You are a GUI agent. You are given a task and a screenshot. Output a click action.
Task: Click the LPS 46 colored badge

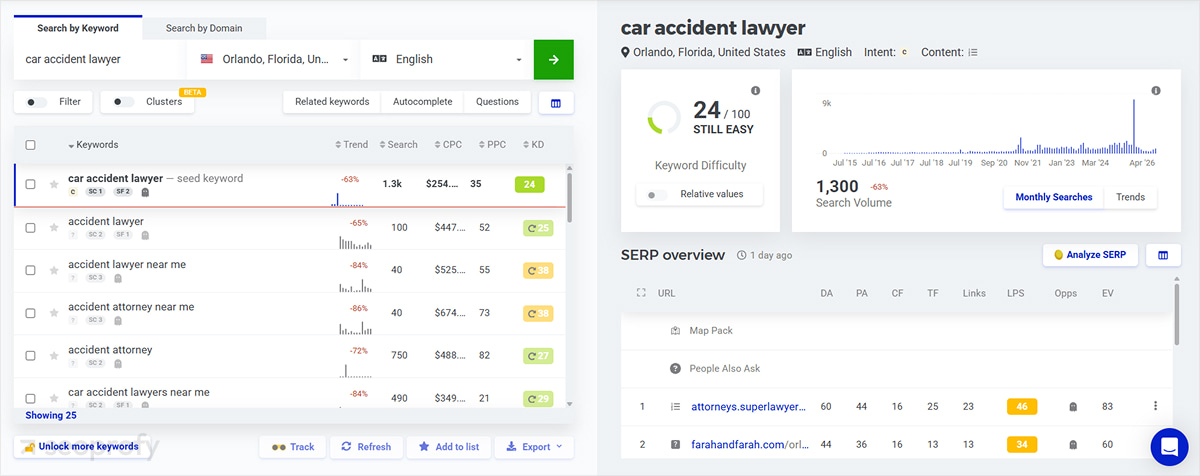coord(1022,407)
